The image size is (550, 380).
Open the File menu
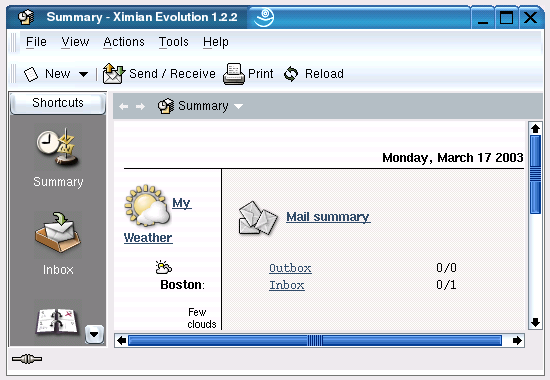[36, 42]
